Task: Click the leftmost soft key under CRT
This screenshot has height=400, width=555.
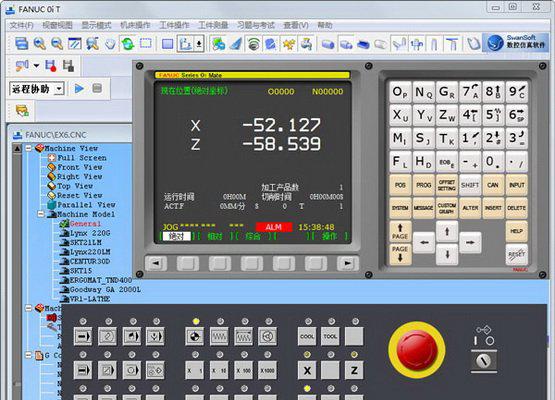Action: coord(155,263)
